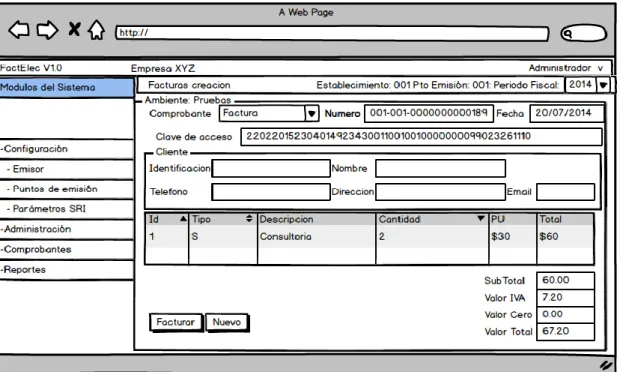The height and width of the screenshot is (372, 620).
Task: Click the Total column header
Action: [565, 219]
